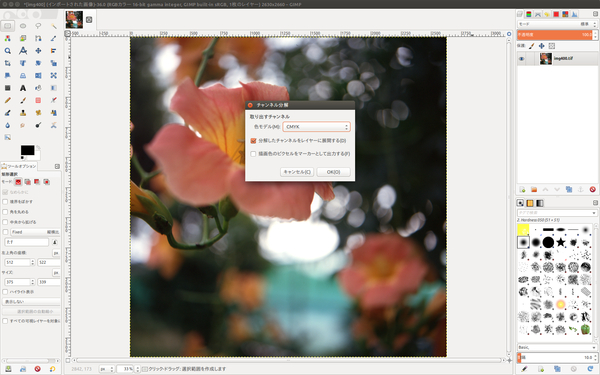
Task: Select the Crop tool
Action: [8, 63]
